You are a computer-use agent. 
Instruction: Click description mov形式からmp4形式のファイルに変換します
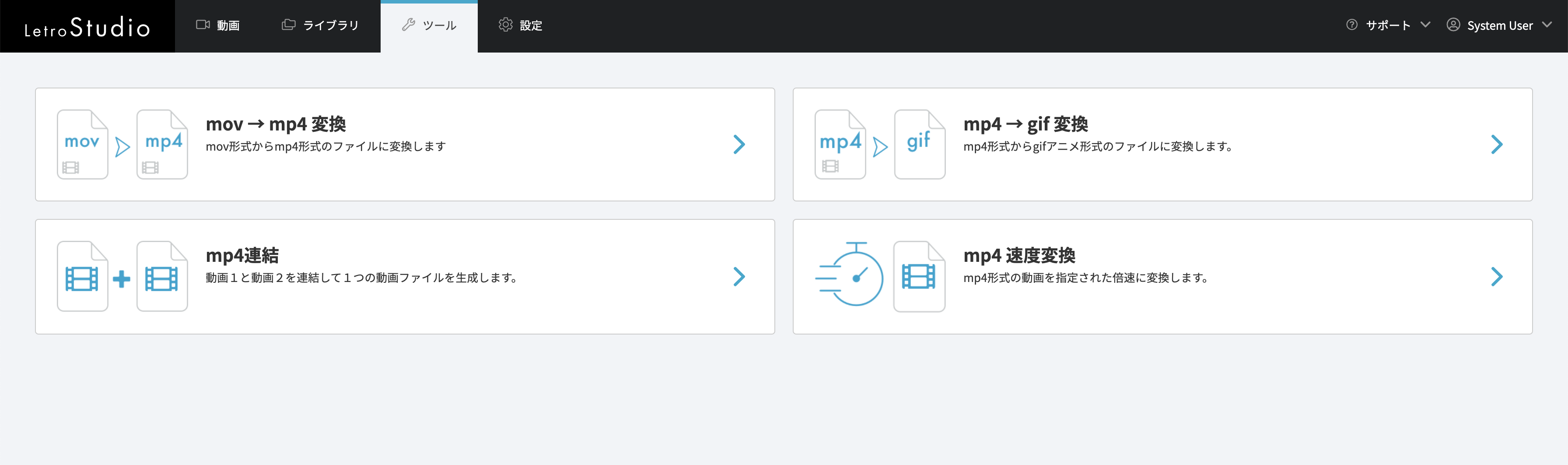pyautogui.click(x=325, y=147)
